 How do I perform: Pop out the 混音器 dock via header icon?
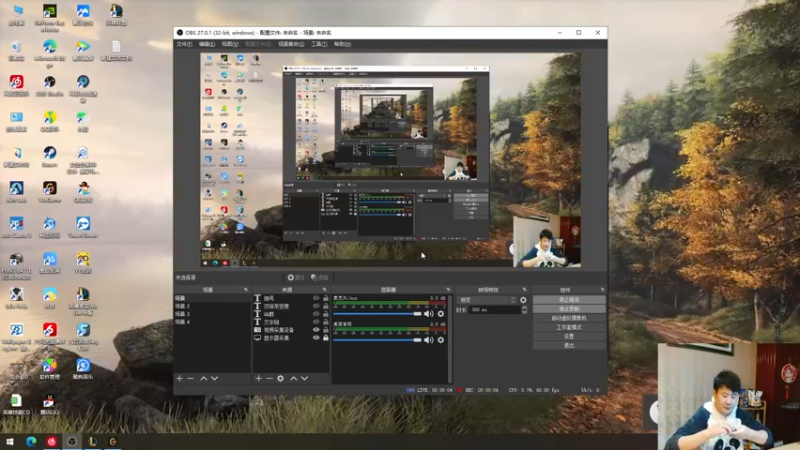tap(448, 290)
